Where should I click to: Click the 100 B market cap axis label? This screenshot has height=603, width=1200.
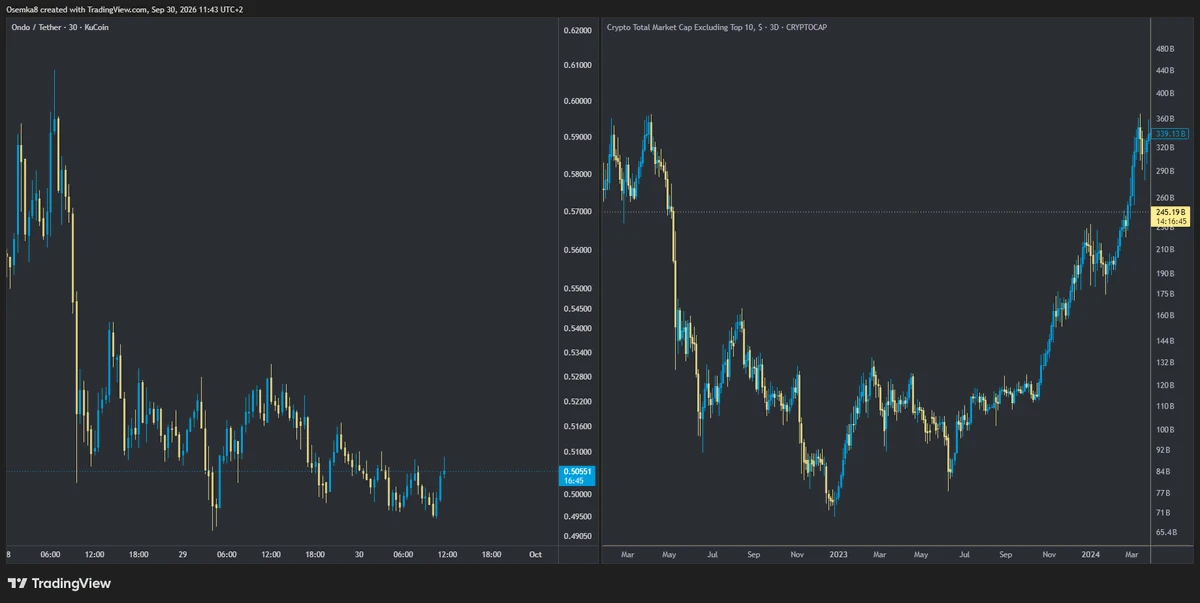1164,429
